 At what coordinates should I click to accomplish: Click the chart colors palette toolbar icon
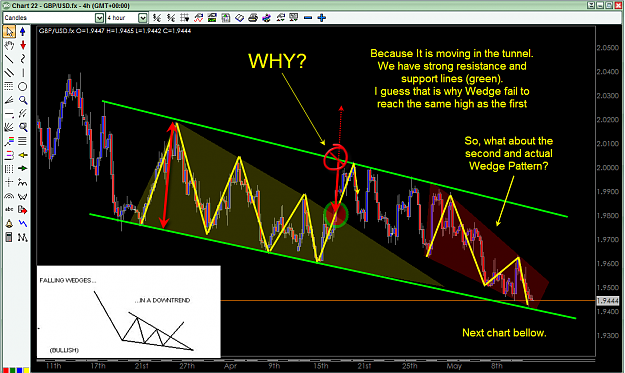pos(267,18)
